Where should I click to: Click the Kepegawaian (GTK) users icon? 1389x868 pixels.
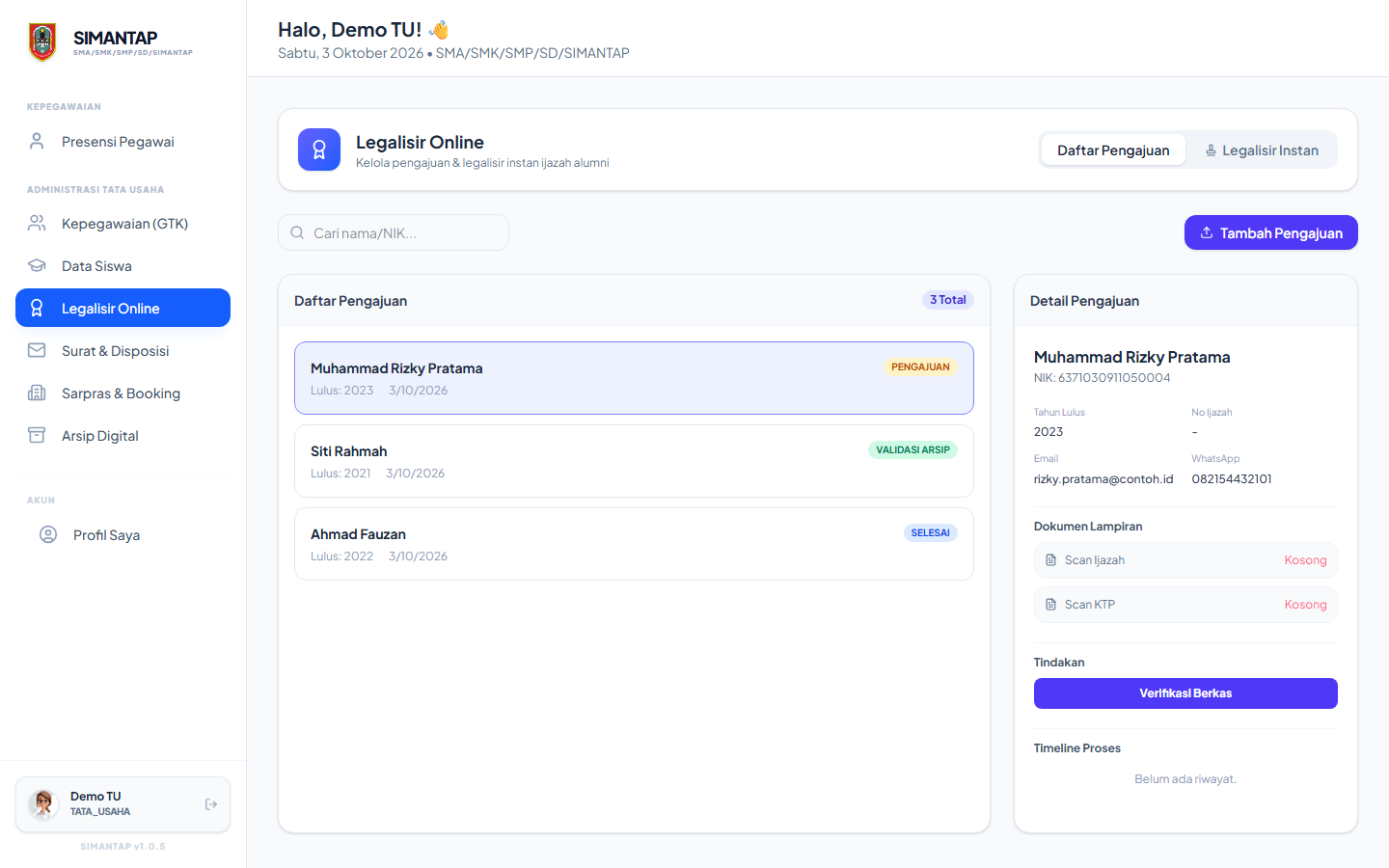[37, 224]
